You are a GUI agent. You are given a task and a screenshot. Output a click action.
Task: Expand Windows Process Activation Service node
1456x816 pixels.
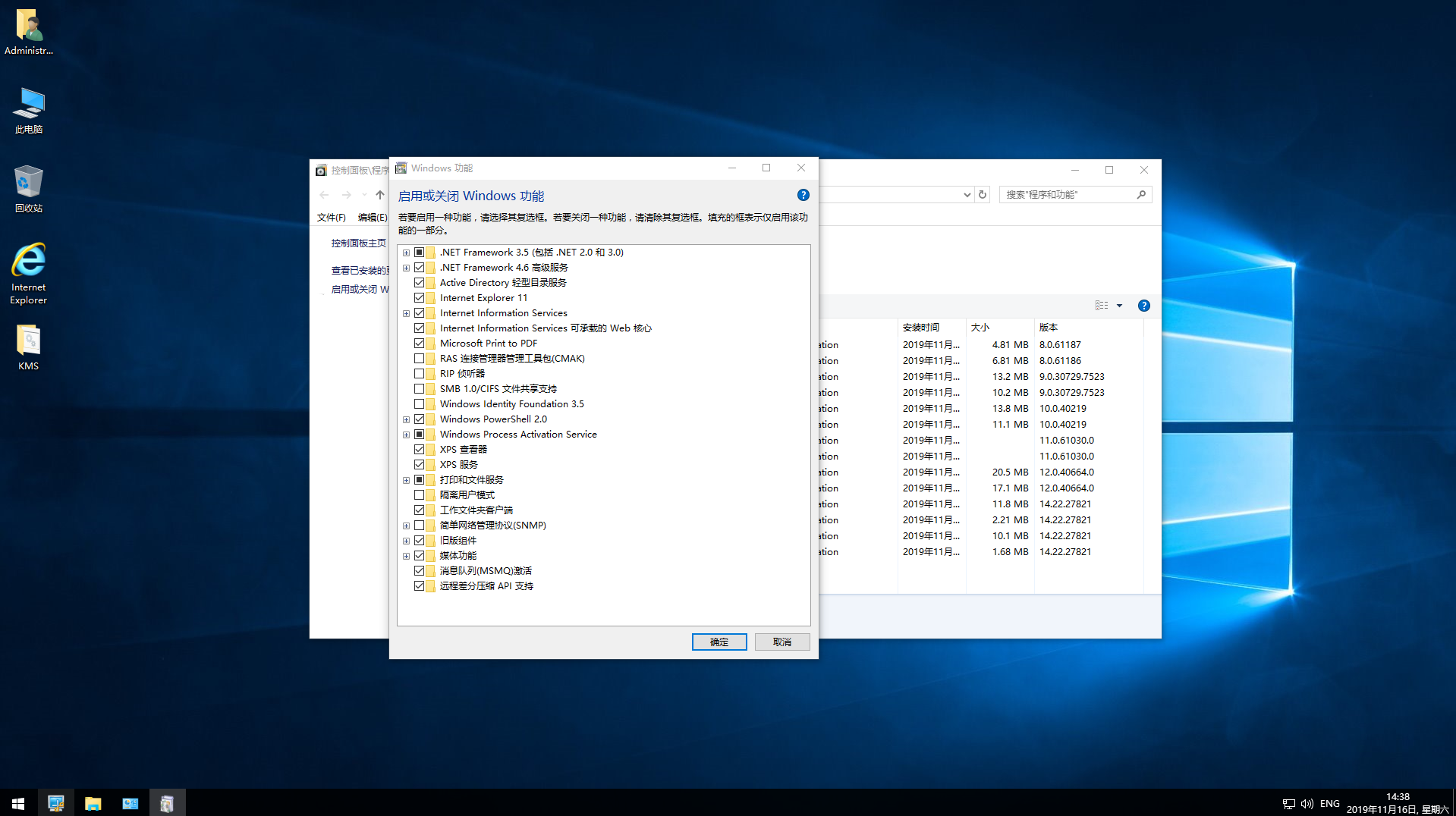click(x=406, y=435)
